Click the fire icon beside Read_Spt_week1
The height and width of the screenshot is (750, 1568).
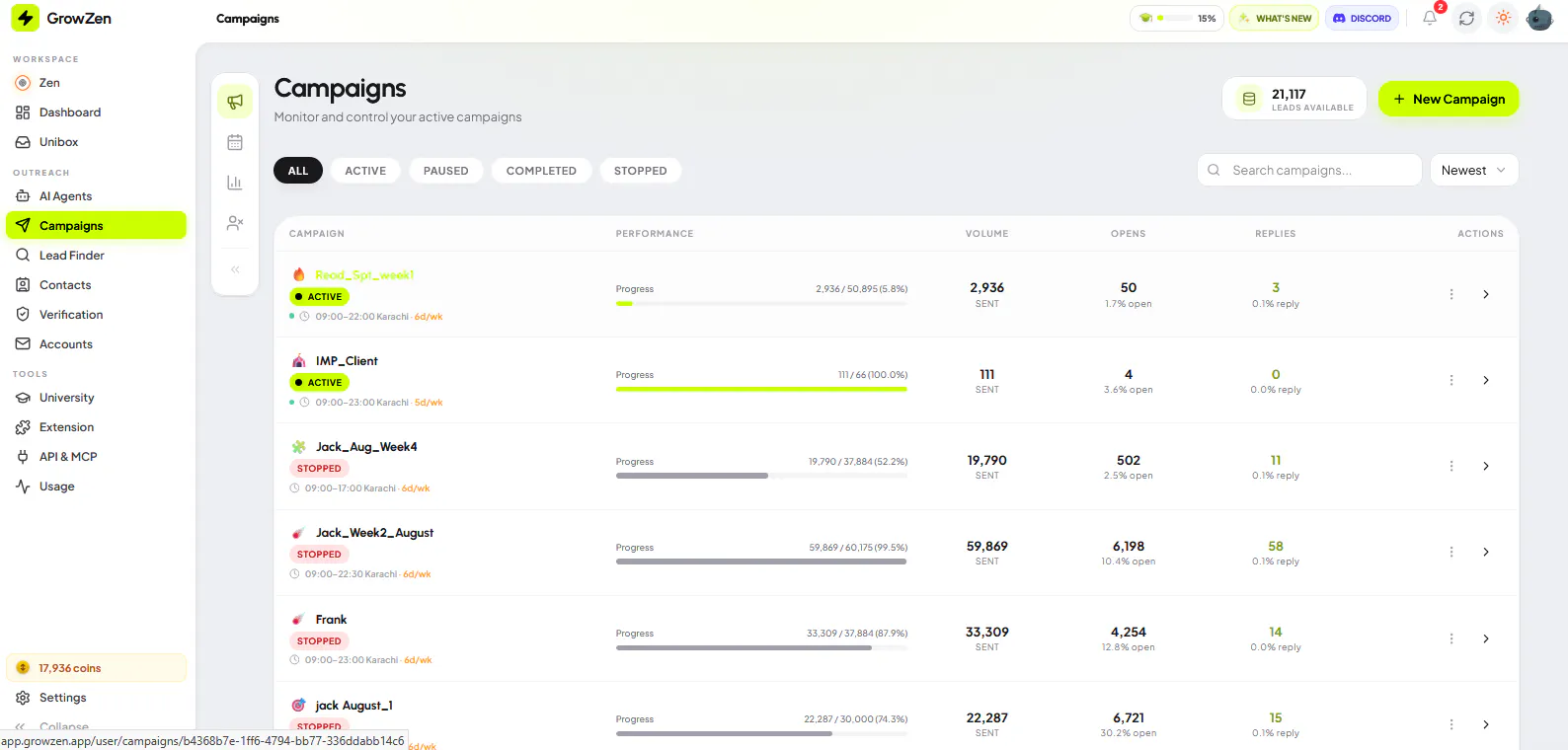pyautogui.click(x=298, y=275)
